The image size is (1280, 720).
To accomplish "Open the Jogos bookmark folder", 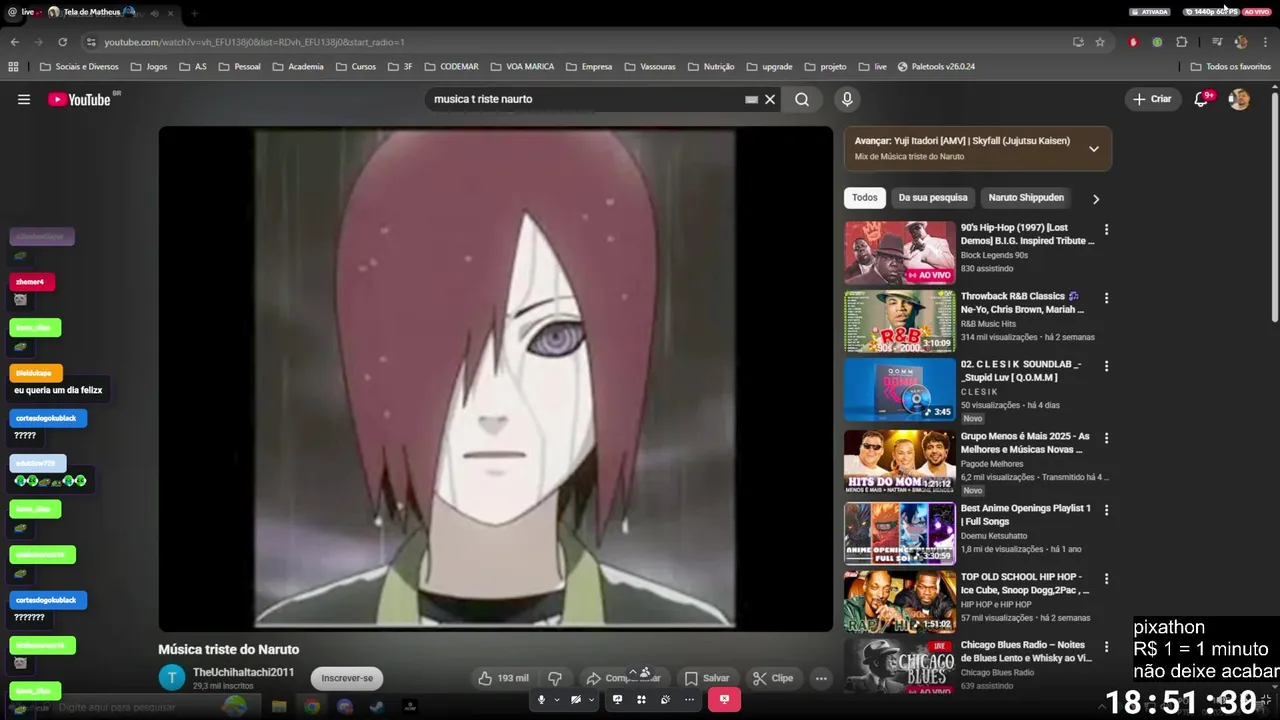I will (x=149, y=67).
